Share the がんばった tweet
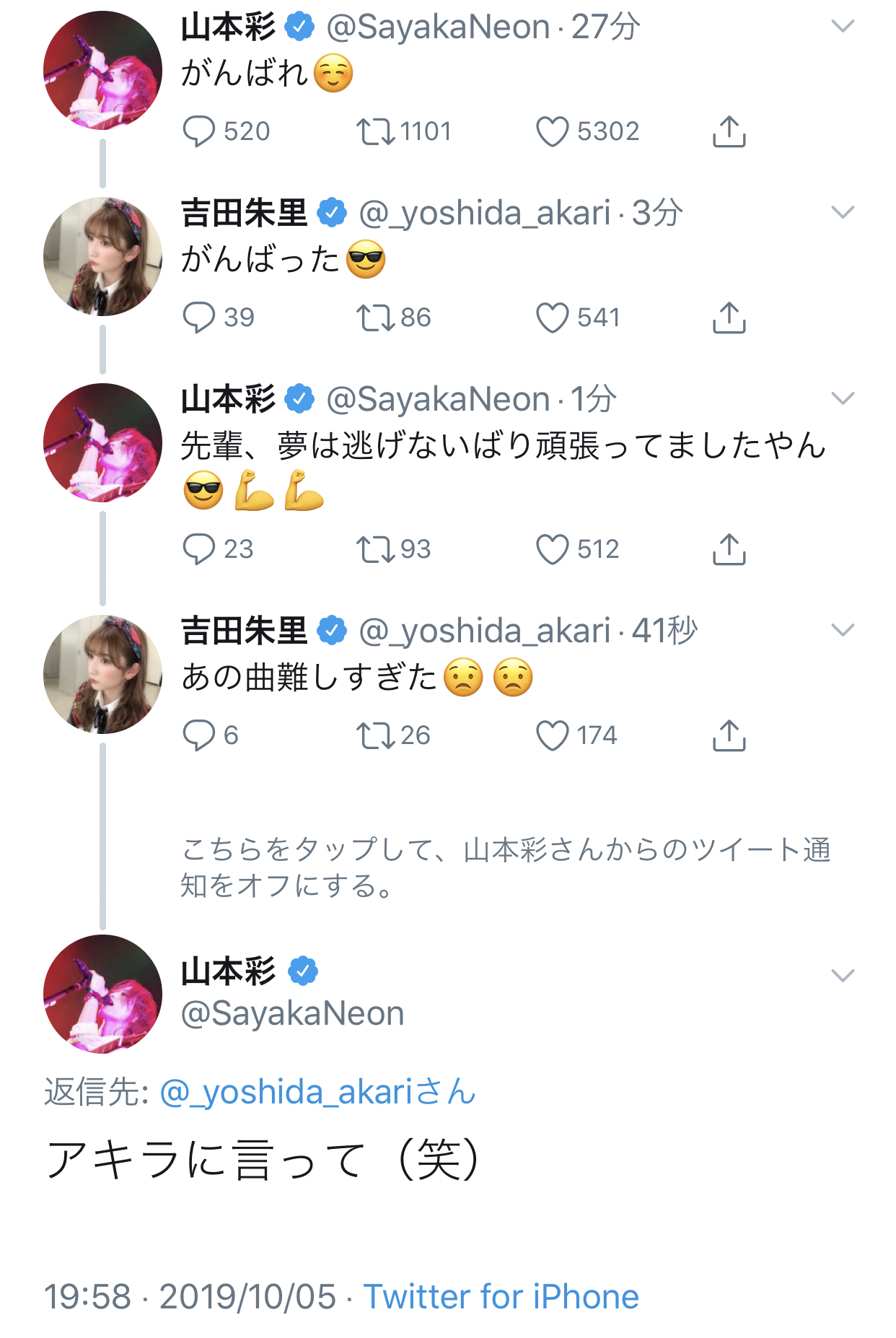Image resolution: width=896 pixels, height=1338 pixels. tap(729, 318)
